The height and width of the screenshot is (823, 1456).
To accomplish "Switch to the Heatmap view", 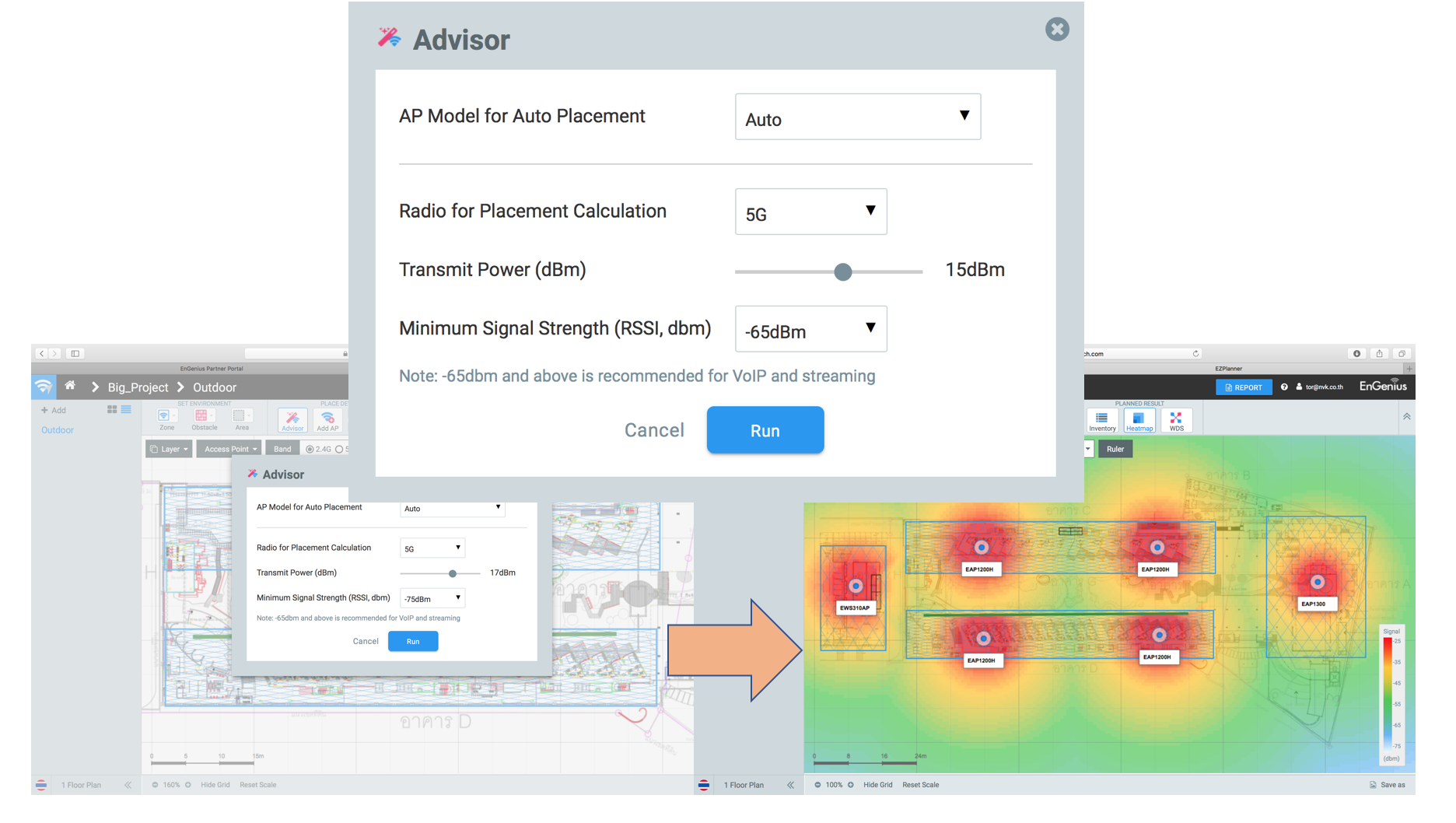I will (1139, 422).
